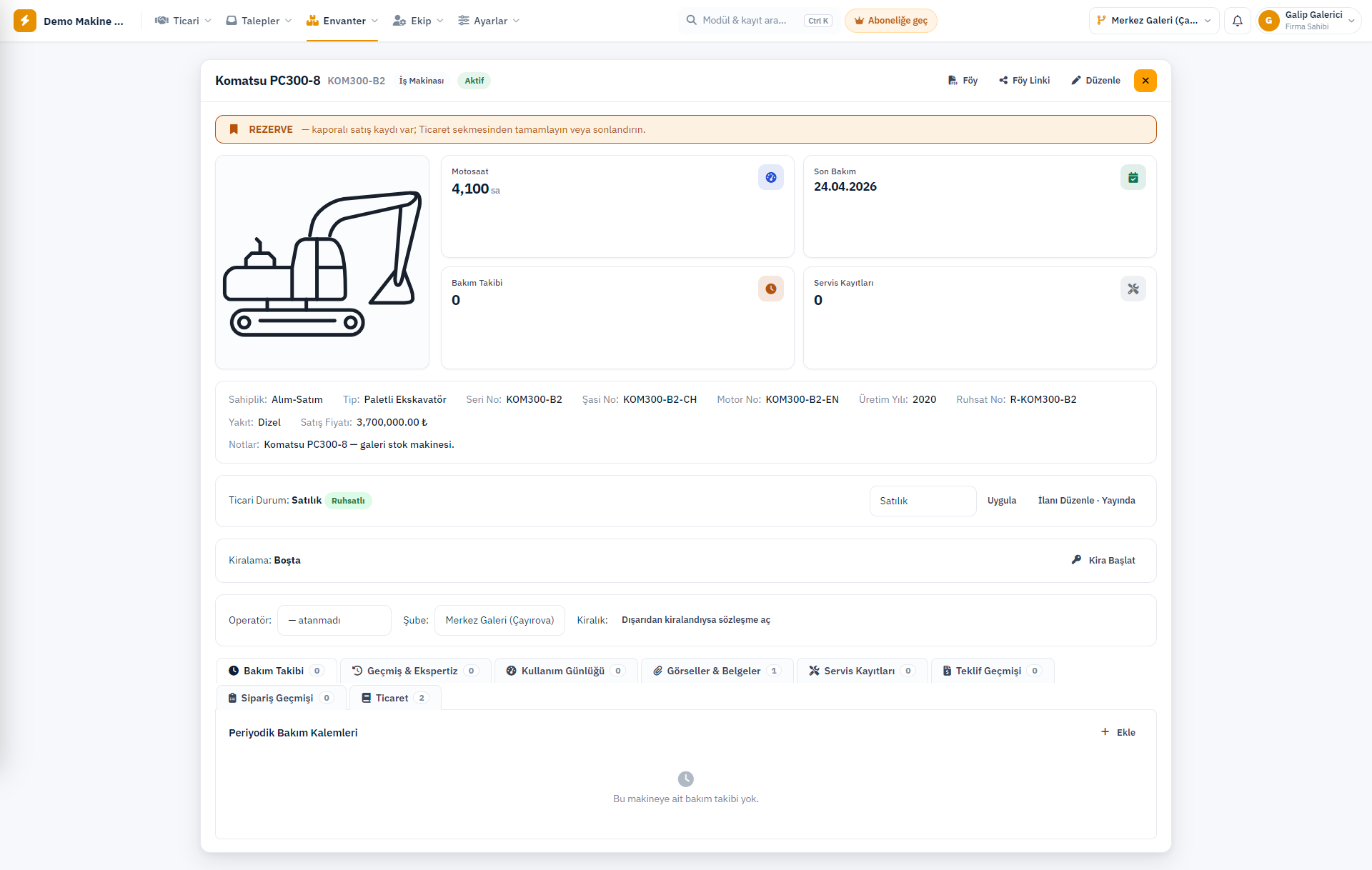
Task: Open the Şube Merkez Galeri (Çayırova) dropdown
Action: (499, 620)
